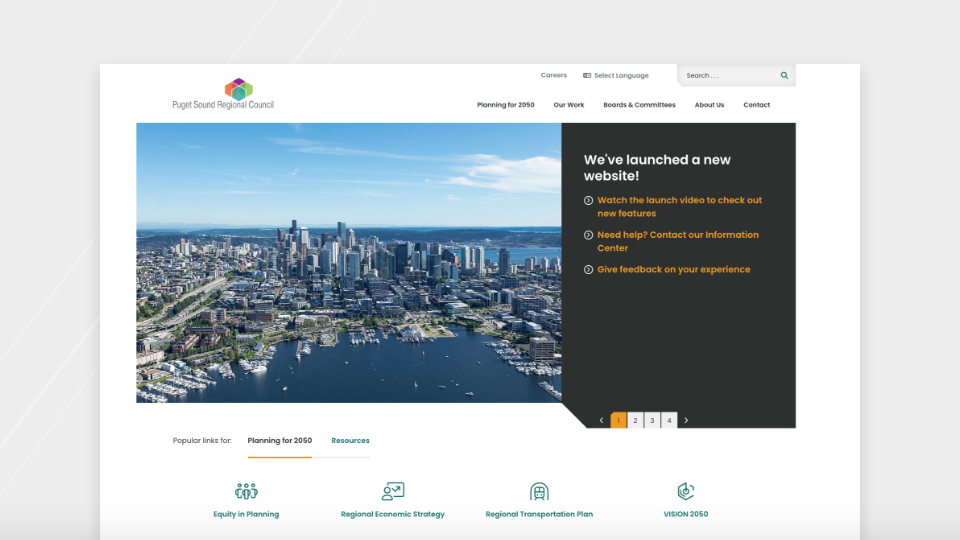Click the Select Language translate icon
The width and height of the screenshot is (960, 540).
587,75
